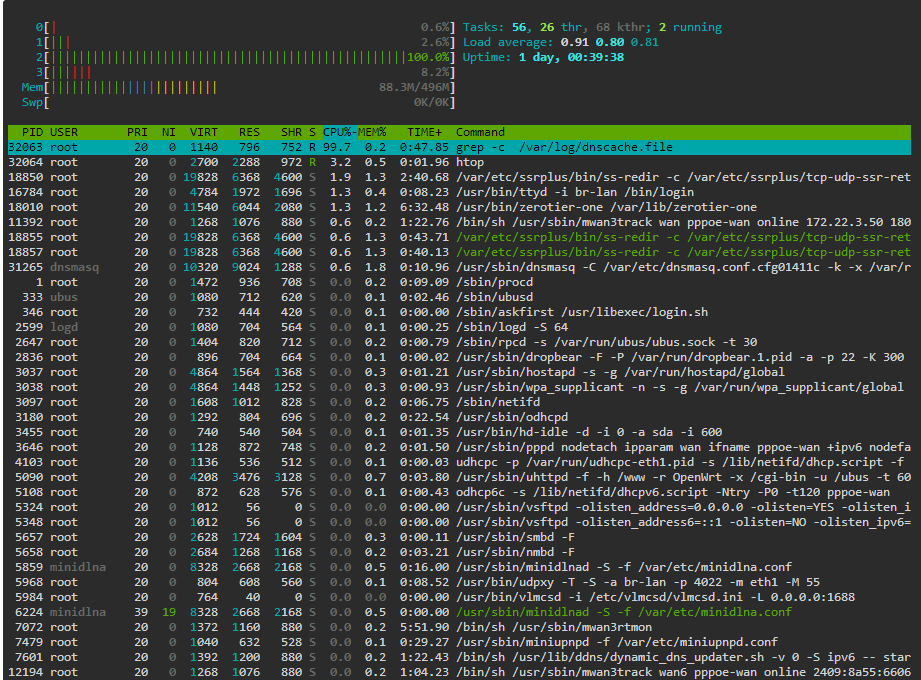Sort by the RES column header
The image size is (921, 680).
(x=250, y=132)
